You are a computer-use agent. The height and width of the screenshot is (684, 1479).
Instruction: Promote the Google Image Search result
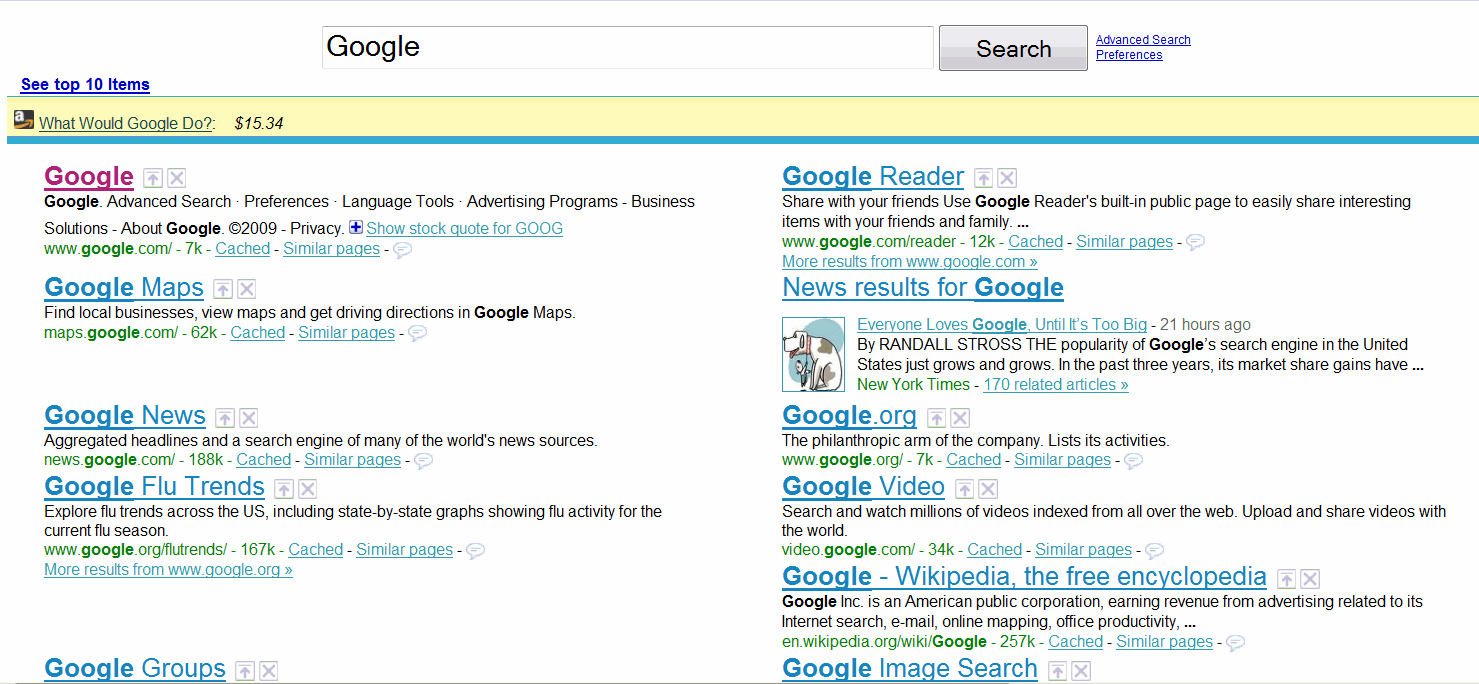pyautogui.click(x=1057, y=670)
